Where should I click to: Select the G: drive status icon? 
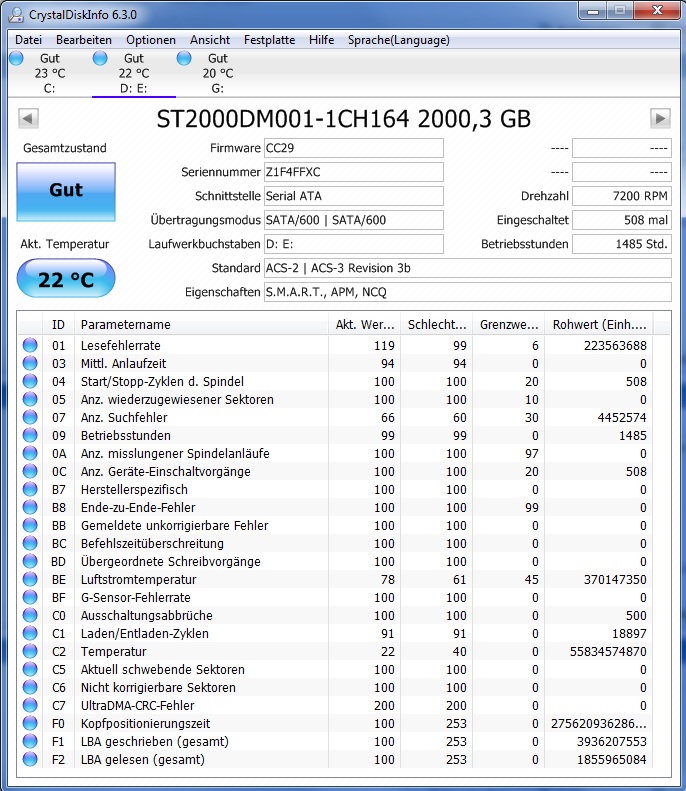[184, 59]
